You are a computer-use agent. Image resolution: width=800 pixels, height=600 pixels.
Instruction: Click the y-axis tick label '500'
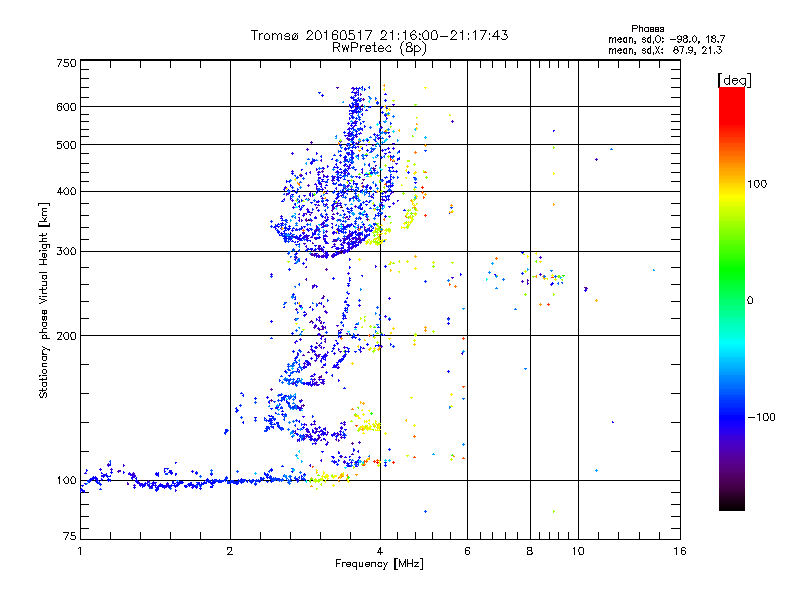coord(66,145)
